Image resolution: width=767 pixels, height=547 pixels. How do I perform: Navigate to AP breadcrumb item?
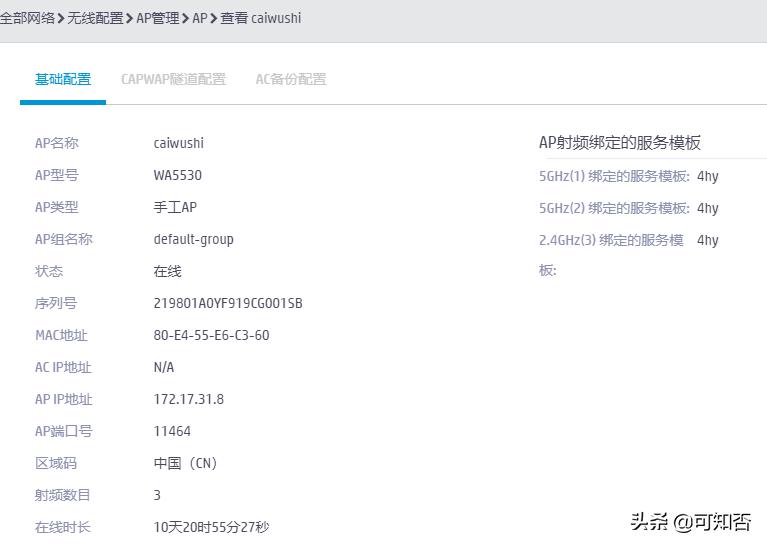tap(200, 18)
